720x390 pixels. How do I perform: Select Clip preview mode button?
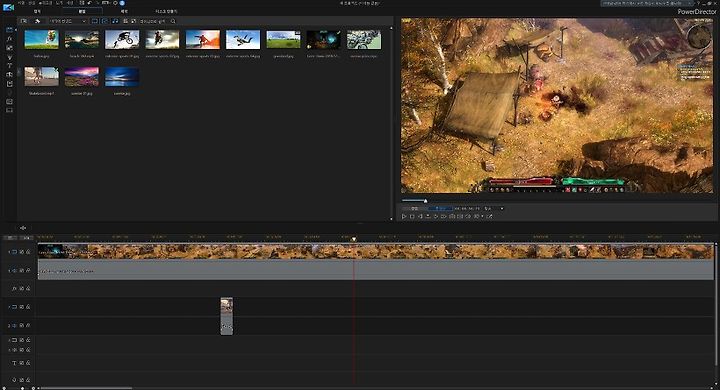[x=414, y=209]
